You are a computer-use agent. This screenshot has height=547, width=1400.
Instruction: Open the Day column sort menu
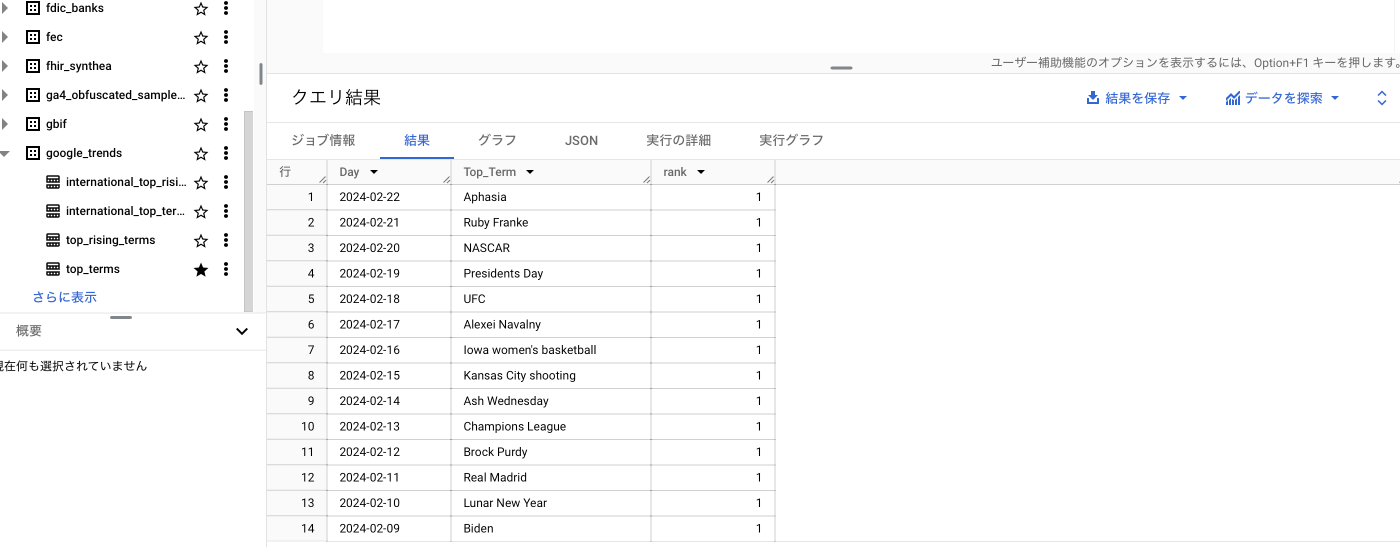click(373, 172)
